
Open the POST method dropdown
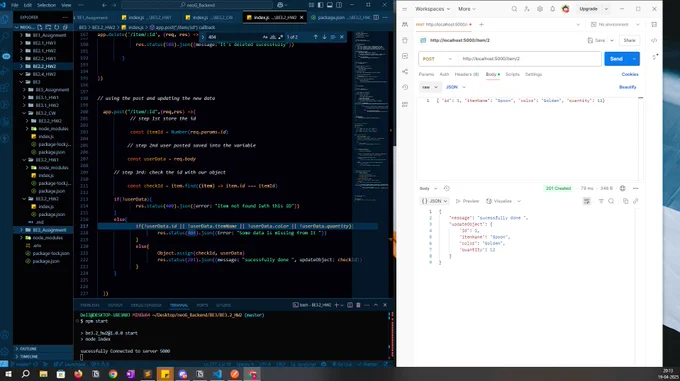click(438, 59)
